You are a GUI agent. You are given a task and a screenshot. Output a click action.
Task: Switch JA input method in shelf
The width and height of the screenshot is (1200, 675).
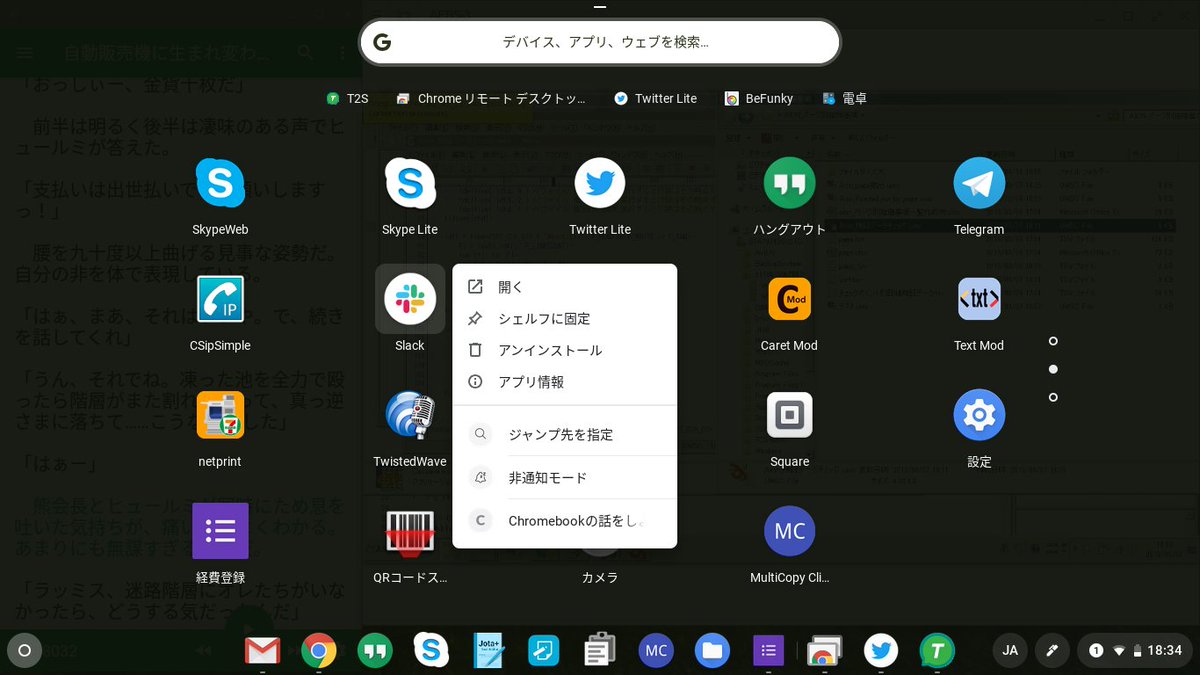(1010, 650)
